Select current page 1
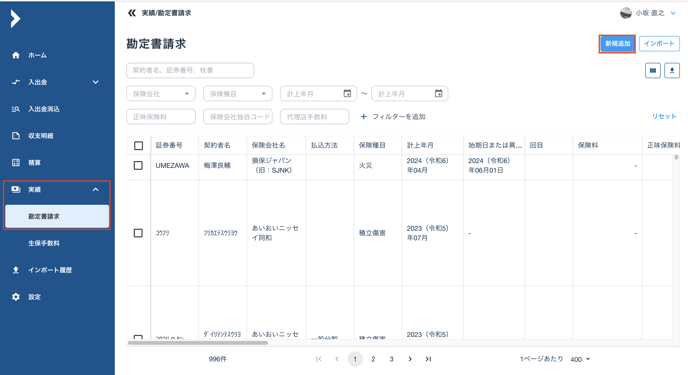Image resolution: width=688 pixels, height=375 pixels. pyautogui.click(x=355, y=359)
